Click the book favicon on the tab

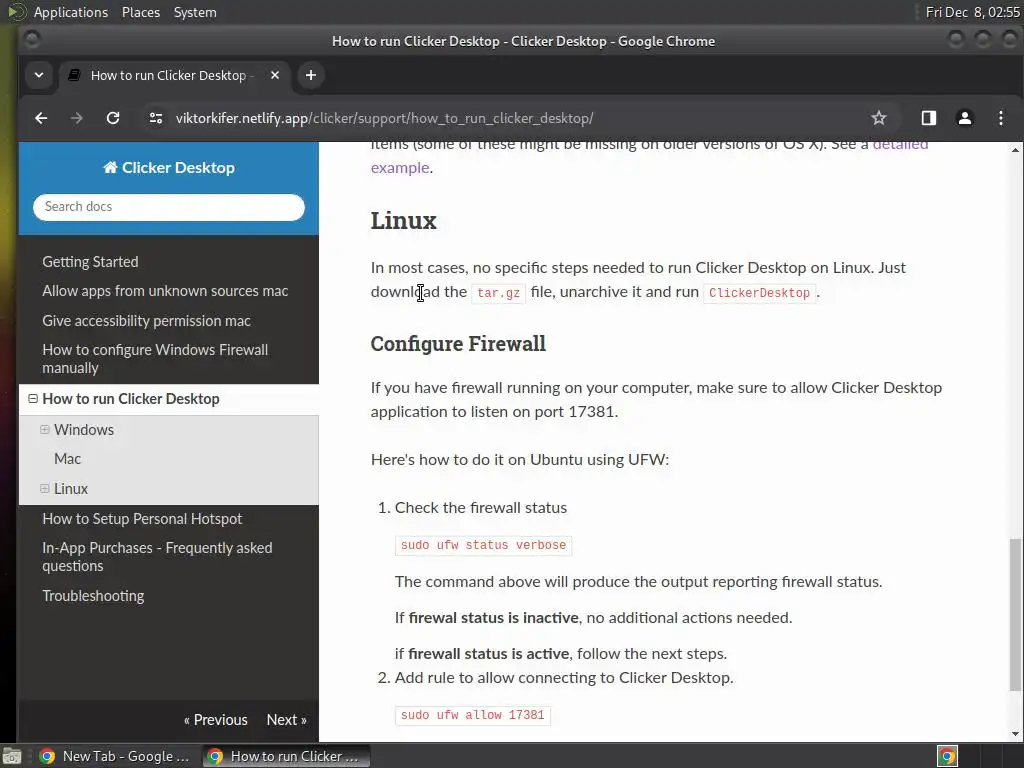(74, 75)
